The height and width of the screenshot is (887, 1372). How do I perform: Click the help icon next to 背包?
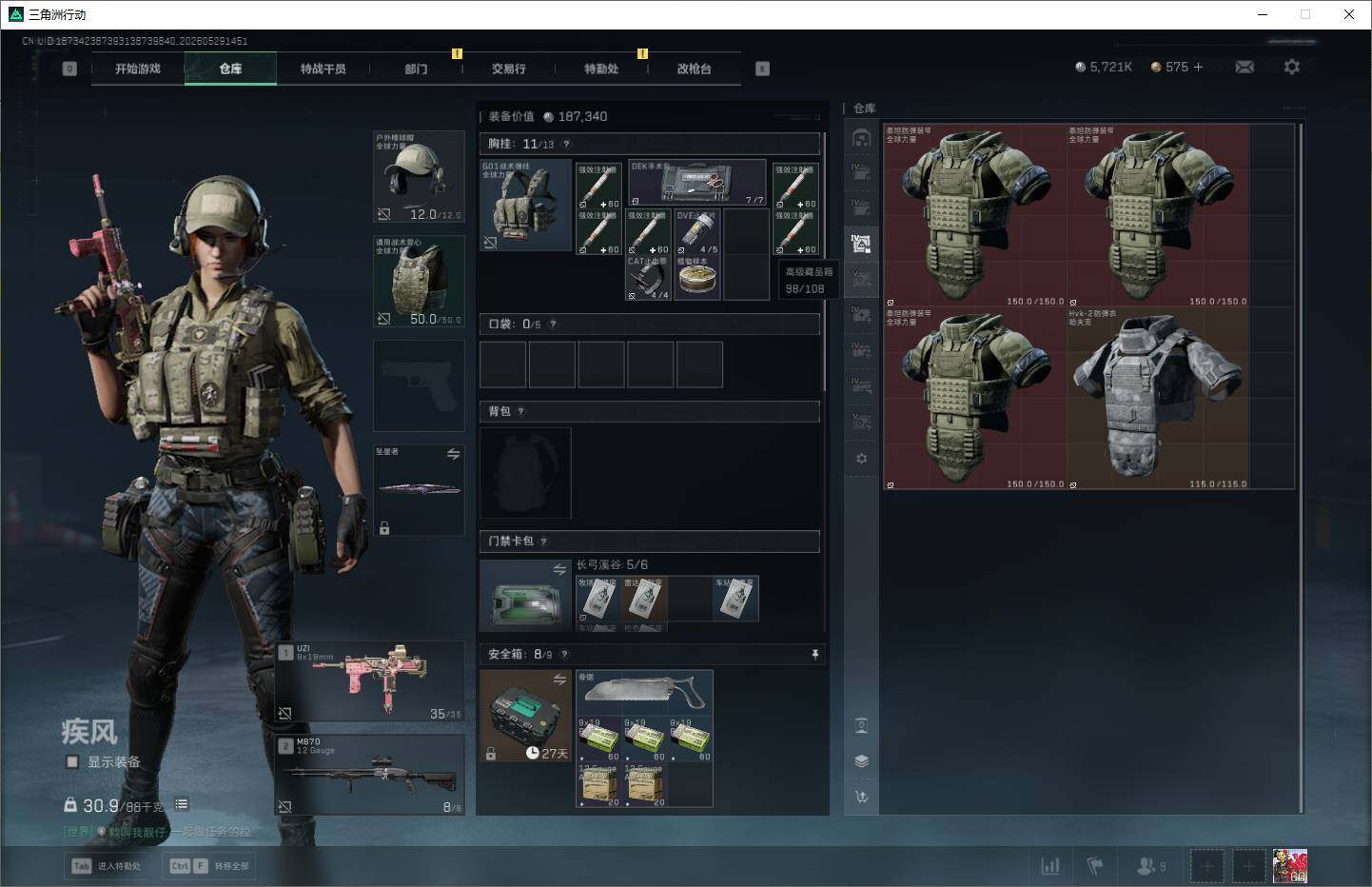click(521, 411)
